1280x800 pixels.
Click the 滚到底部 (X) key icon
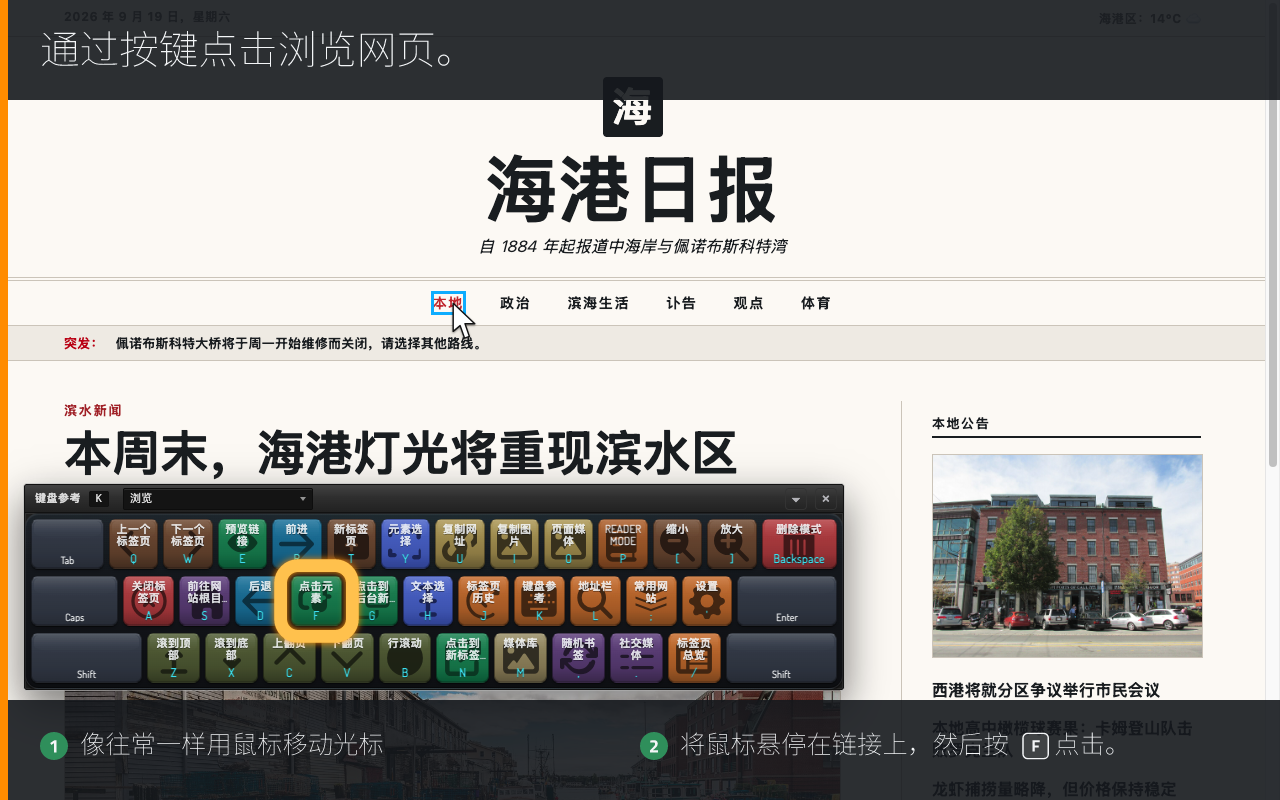point(231,658)
